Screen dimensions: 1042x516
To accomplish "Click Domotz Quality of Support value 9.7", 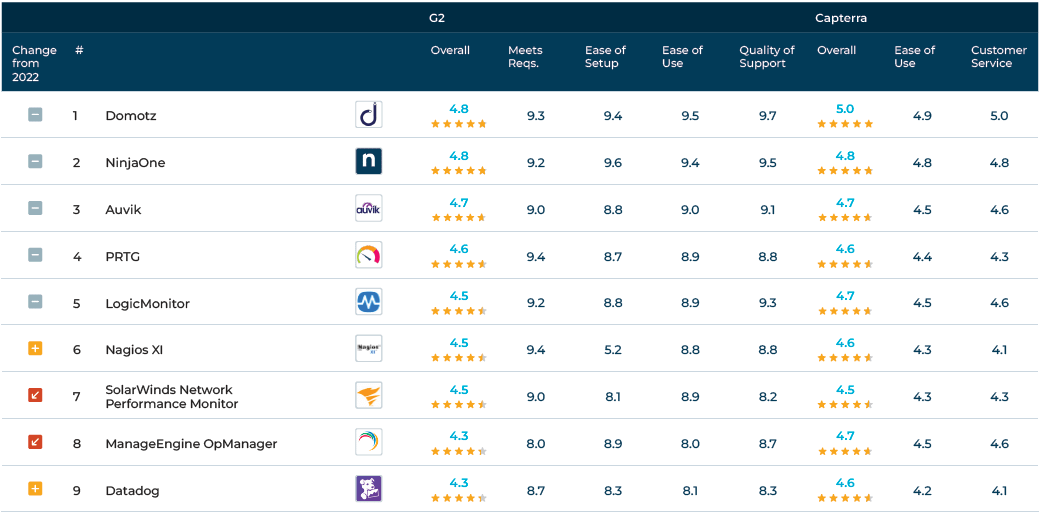I will [768, 116].
